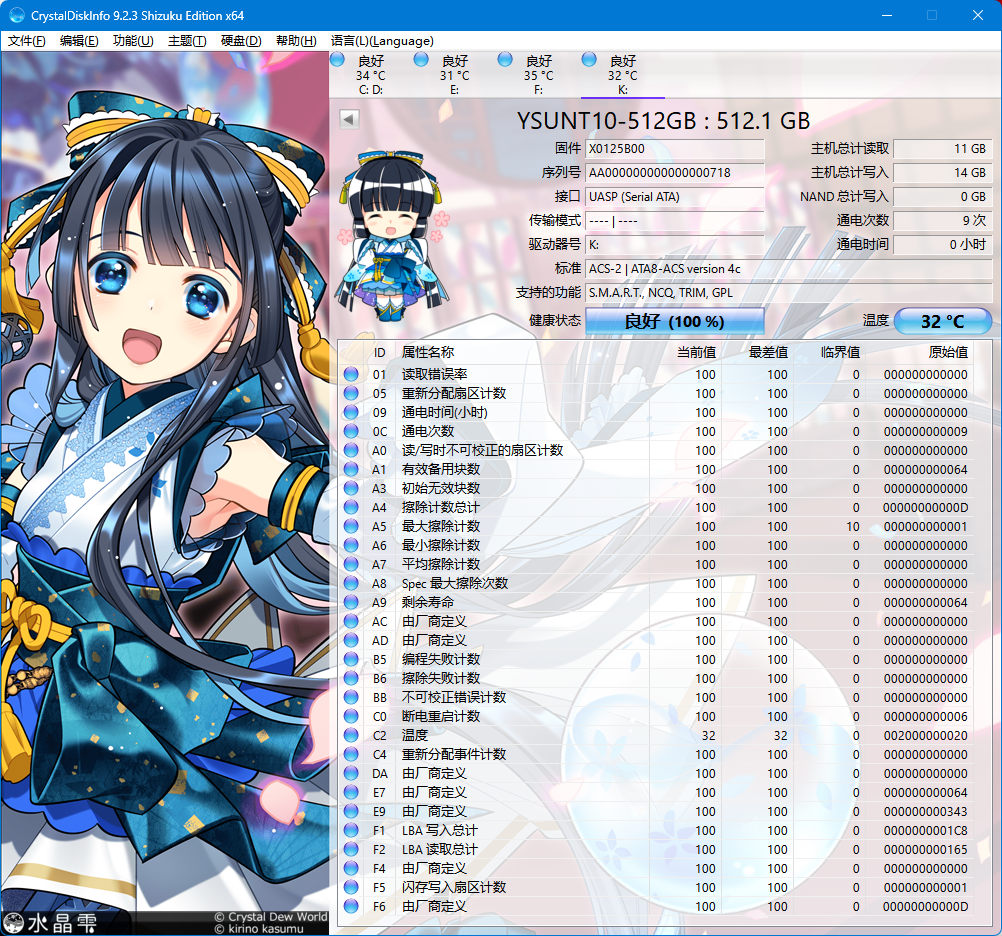Click the 固件 firmware value field
This screenshot has width=1002, height=936.
click(x=674, y=149)
